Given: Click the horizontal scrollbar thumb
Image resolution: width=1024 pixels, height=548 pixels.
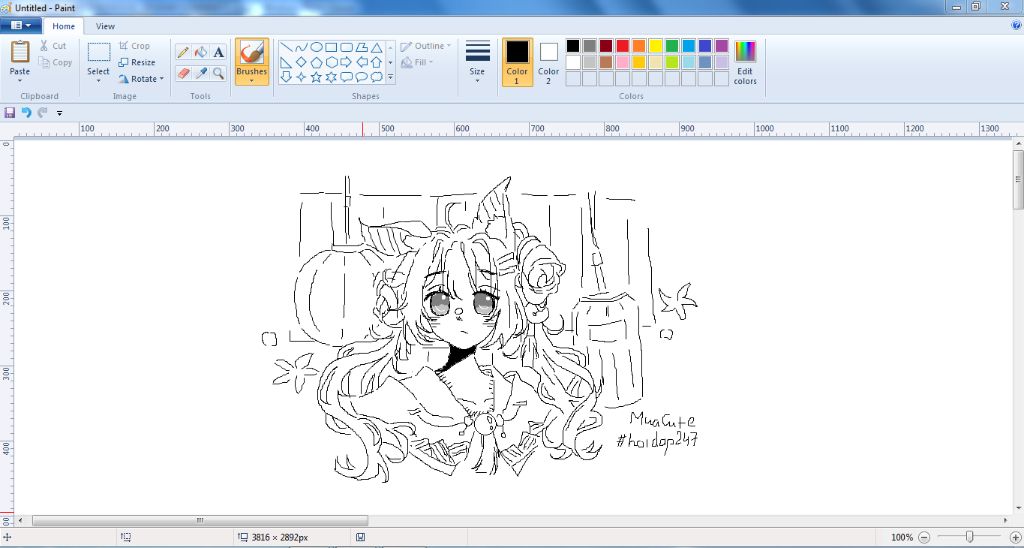Looking at the screenshot, I should 200,521.
